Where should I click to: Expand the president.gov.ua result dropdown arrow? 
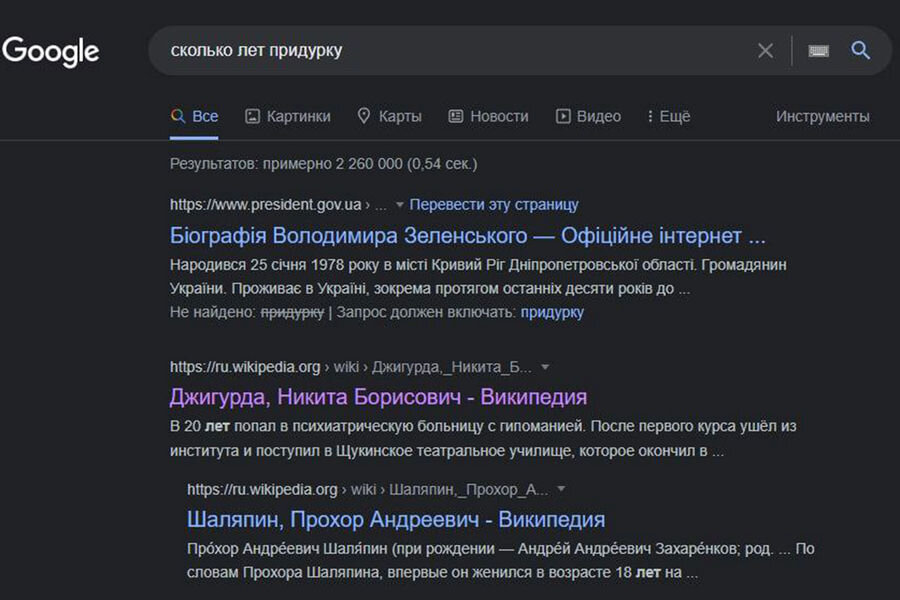click(399, 205)
